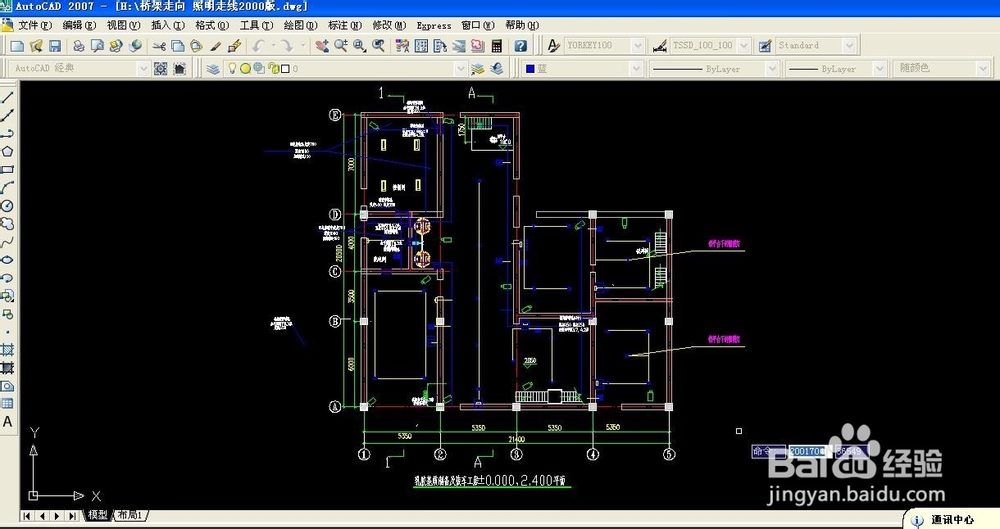Open the YORKEY100 text style dropdown
Viewport: 1000px width, 529px height.
pyautogui.click(x=637, y=45)
